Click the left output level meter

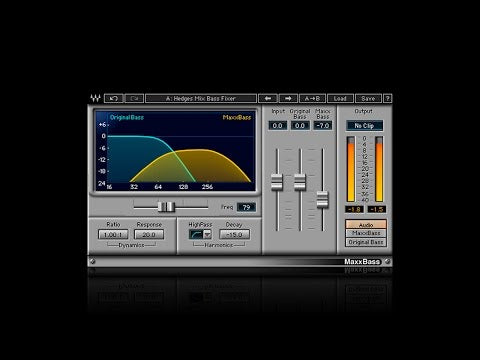pyautogui.click(x=351, y=169)
